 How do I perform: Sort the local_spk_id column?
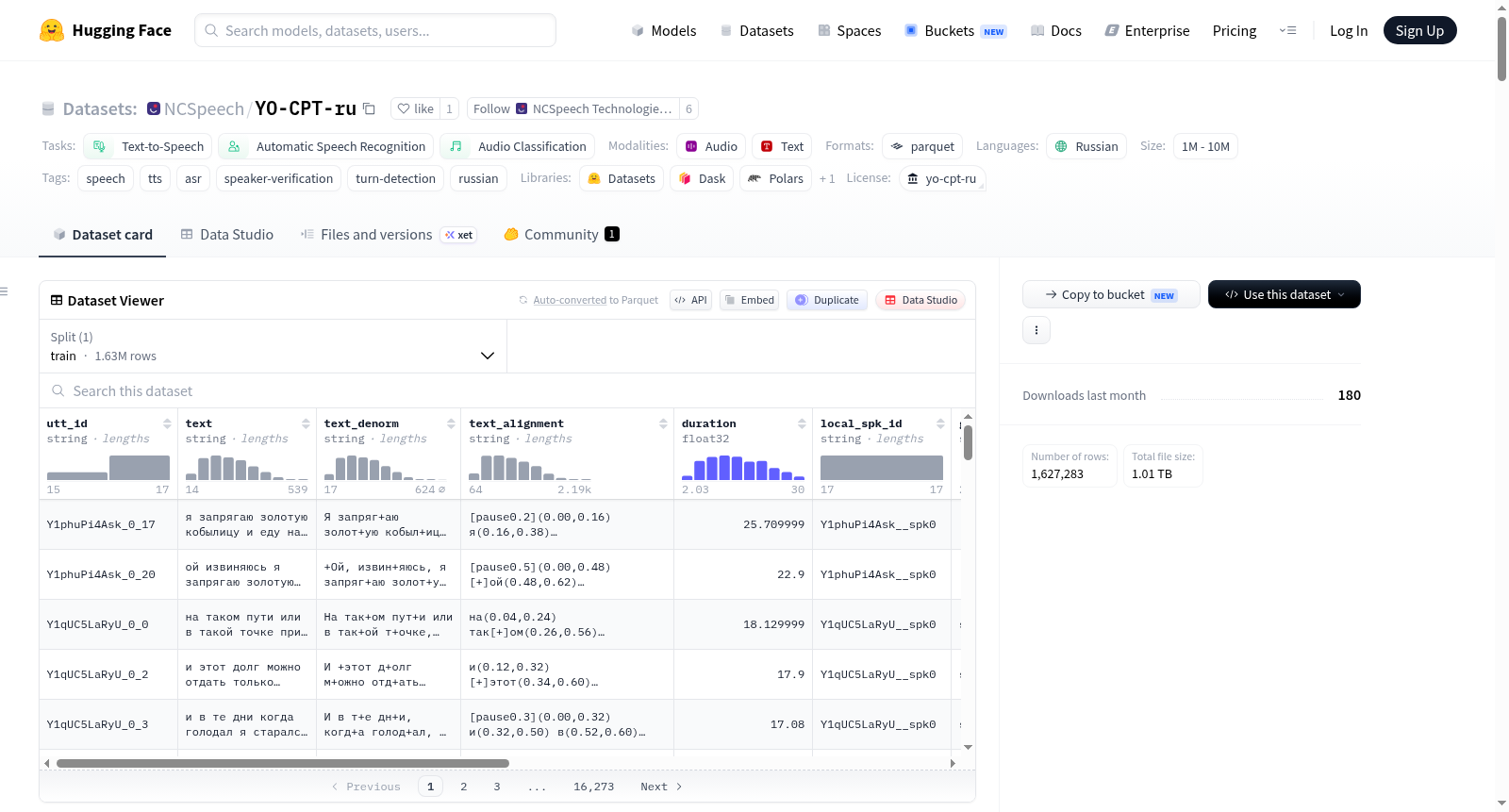point(940,423)
